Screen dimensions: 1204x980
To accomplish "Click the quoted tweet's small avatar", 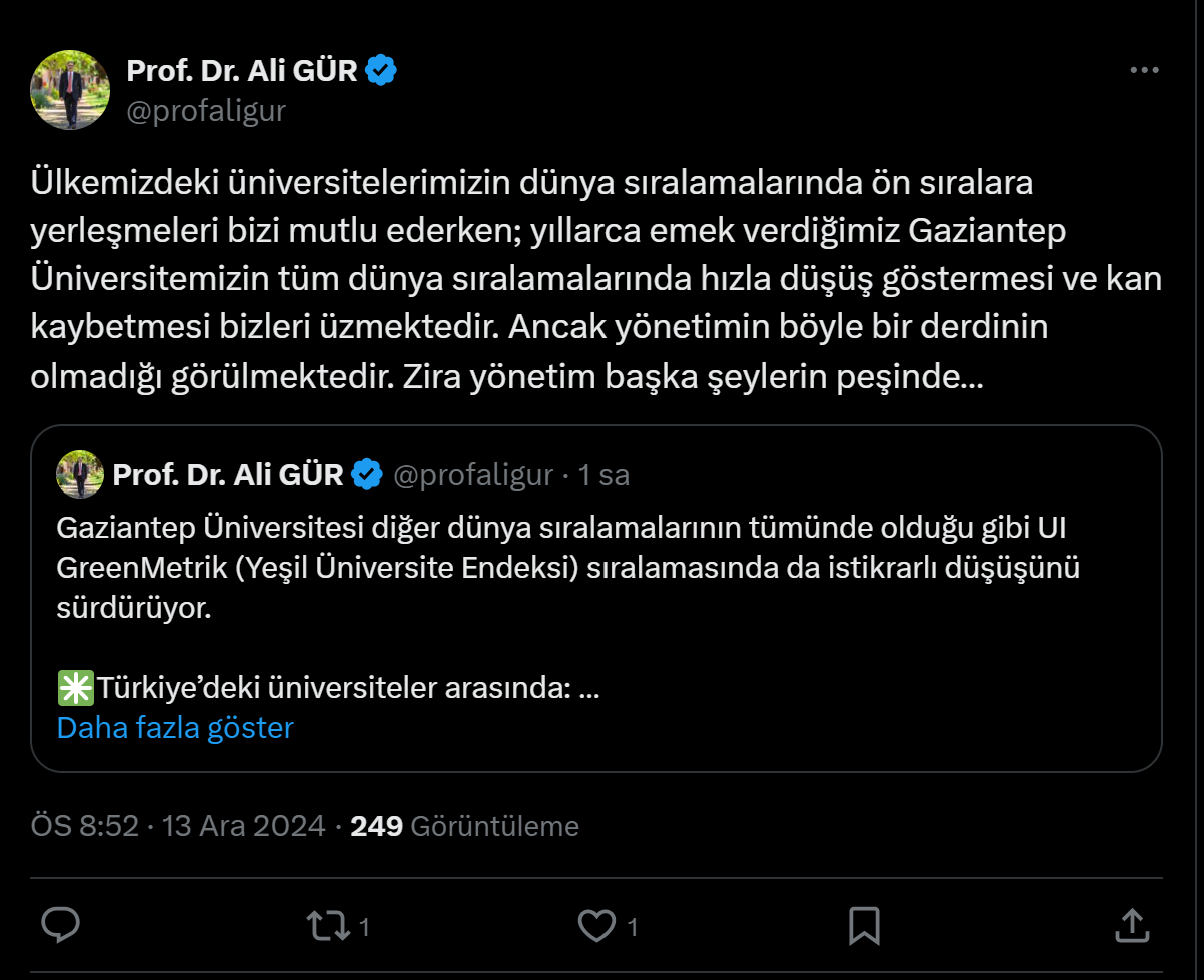I will coord(79,474).
